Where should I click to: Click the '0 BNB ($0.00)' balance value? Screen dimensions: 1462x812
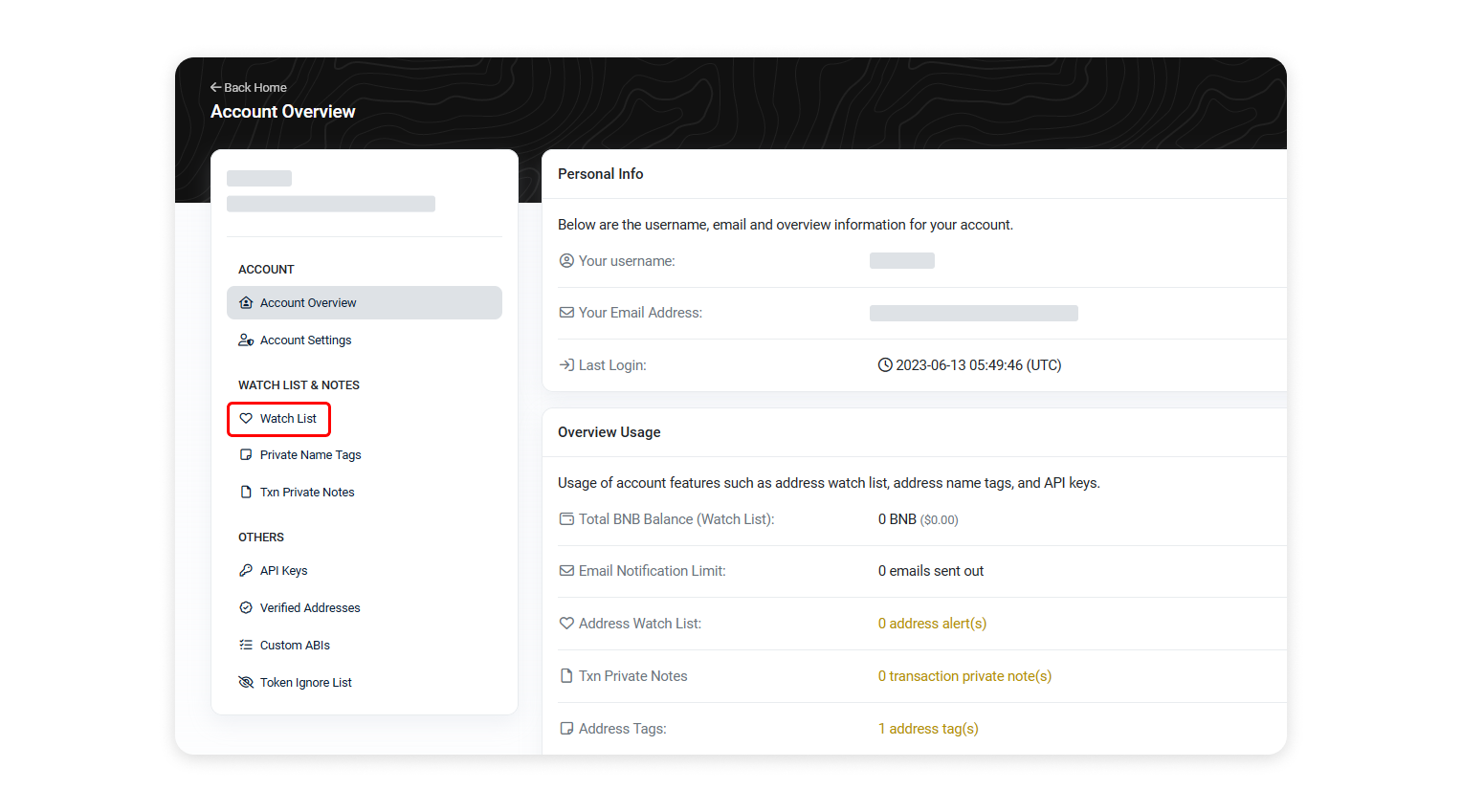tap(918, 519)
